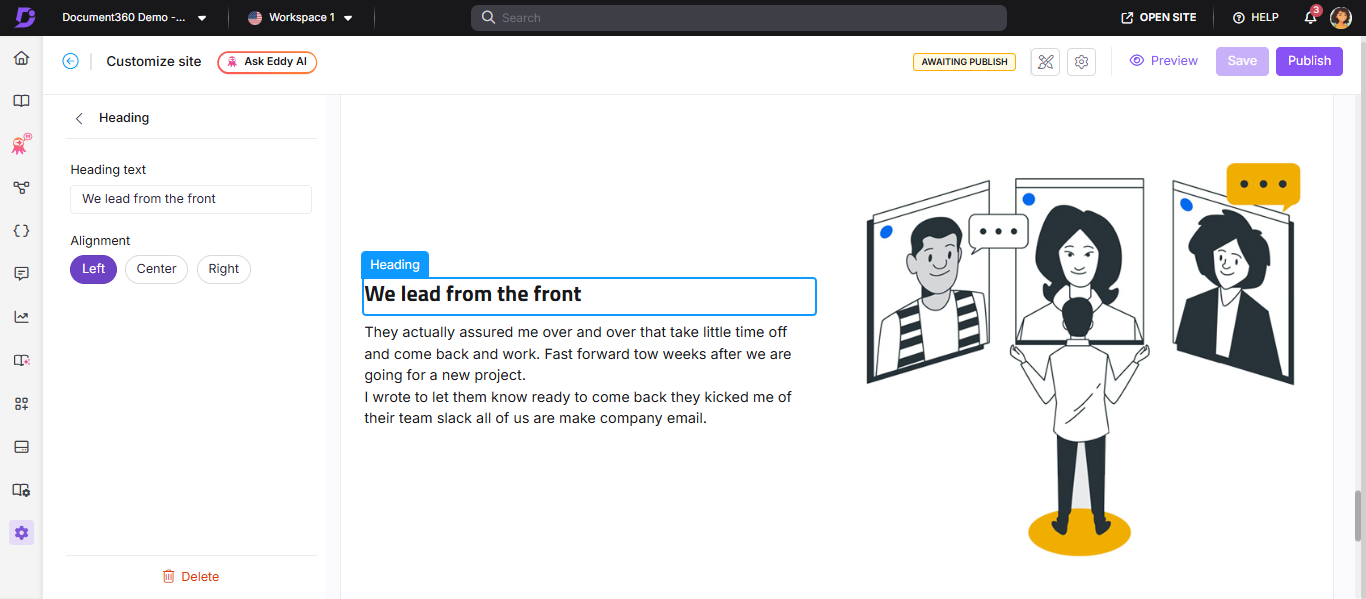
Task: Click the top Search field
Action: click(739, 18)
